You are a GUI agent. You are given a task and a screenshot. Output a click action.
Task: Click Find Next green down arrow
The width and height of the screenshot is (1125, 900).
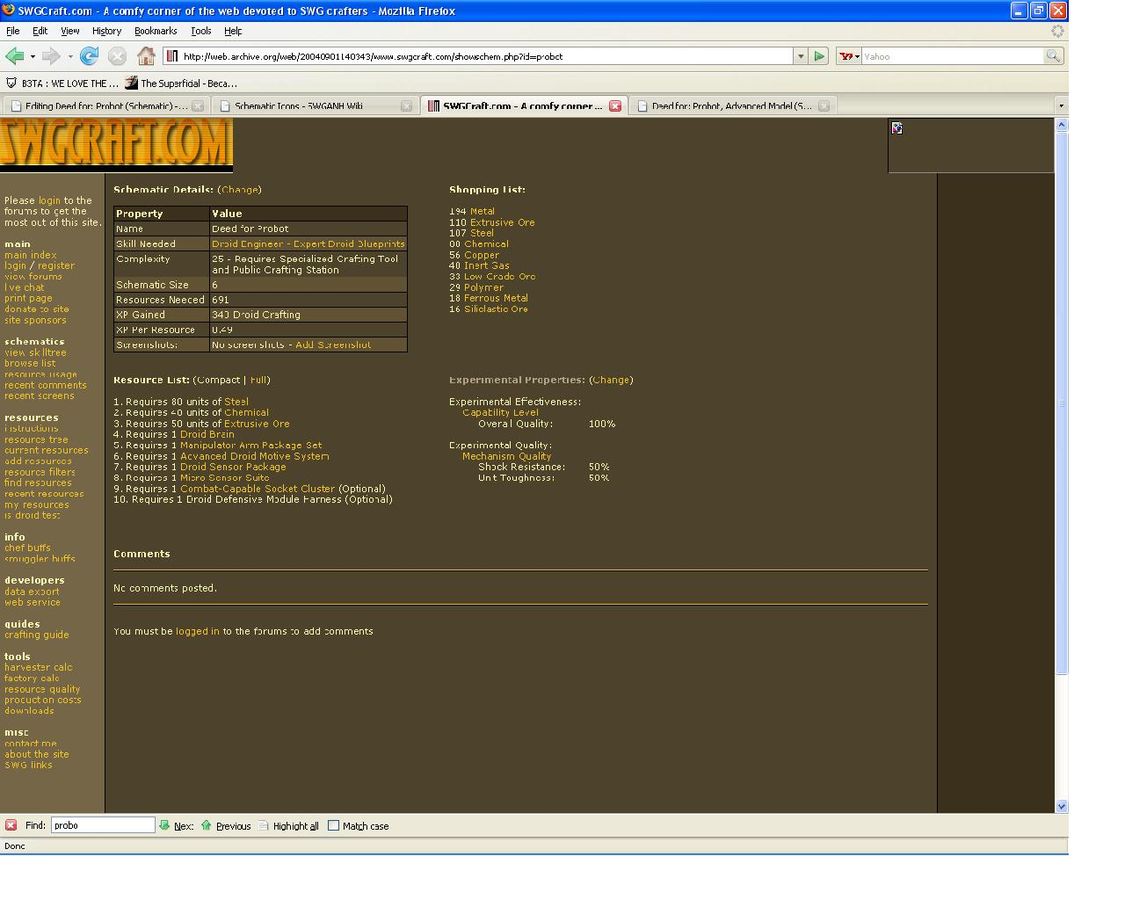[x=165, y=825]
